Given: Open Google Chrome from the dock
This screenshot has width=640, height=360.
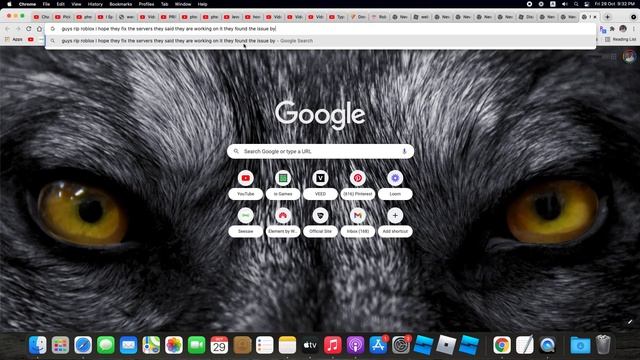Looking at the screenshot, I should pyautogui.click(x=502, y=345).
